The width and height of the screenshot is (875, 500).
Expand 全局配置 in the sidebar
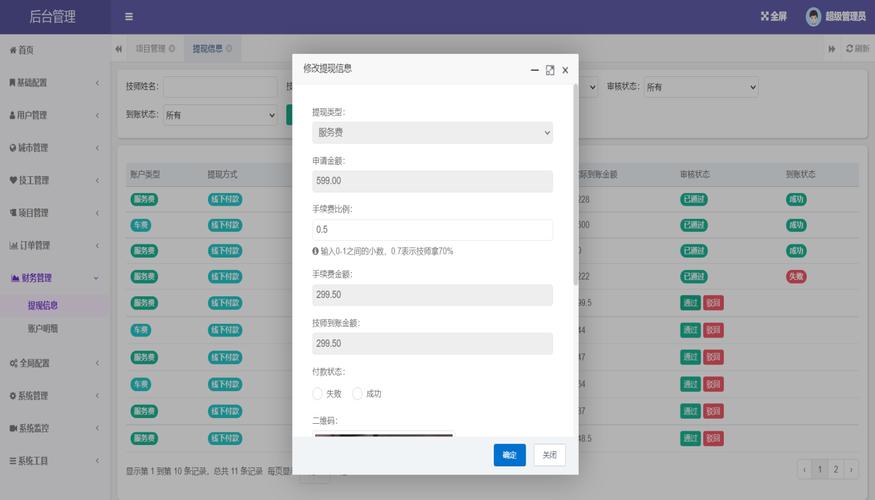point(55,363)
